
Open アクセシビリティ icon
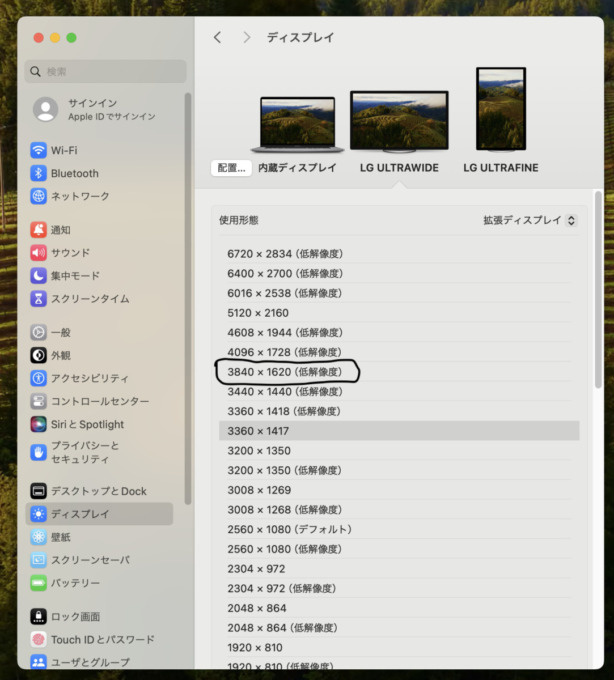[38, 378]
